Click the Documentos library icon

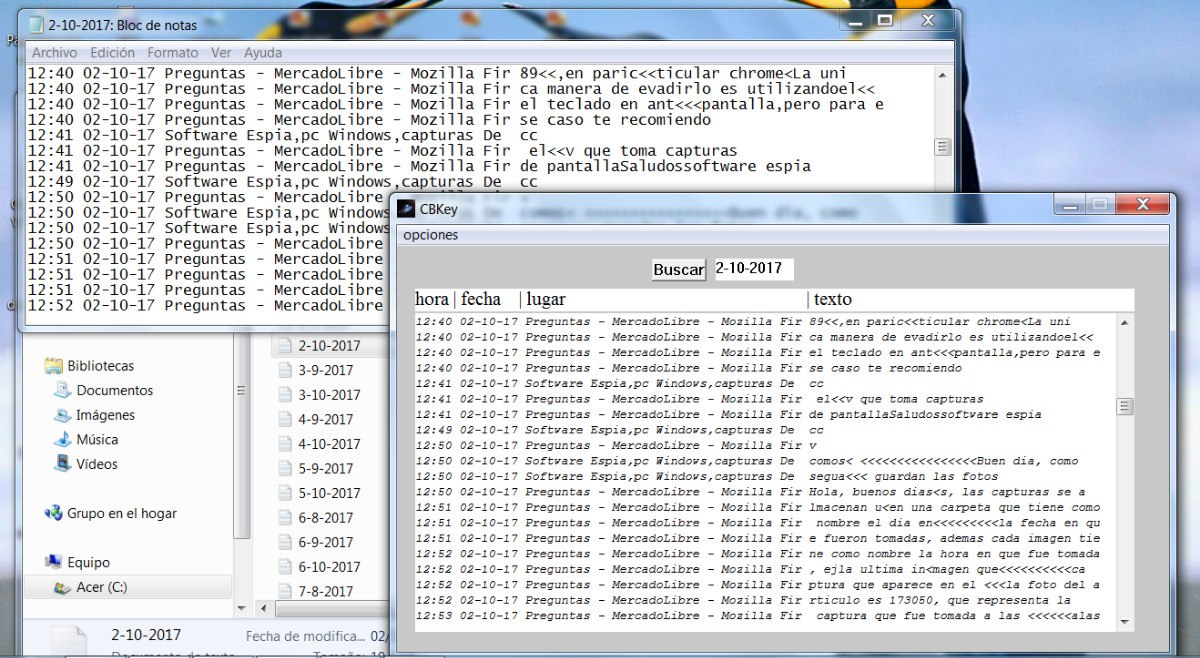tap(63, 390)
